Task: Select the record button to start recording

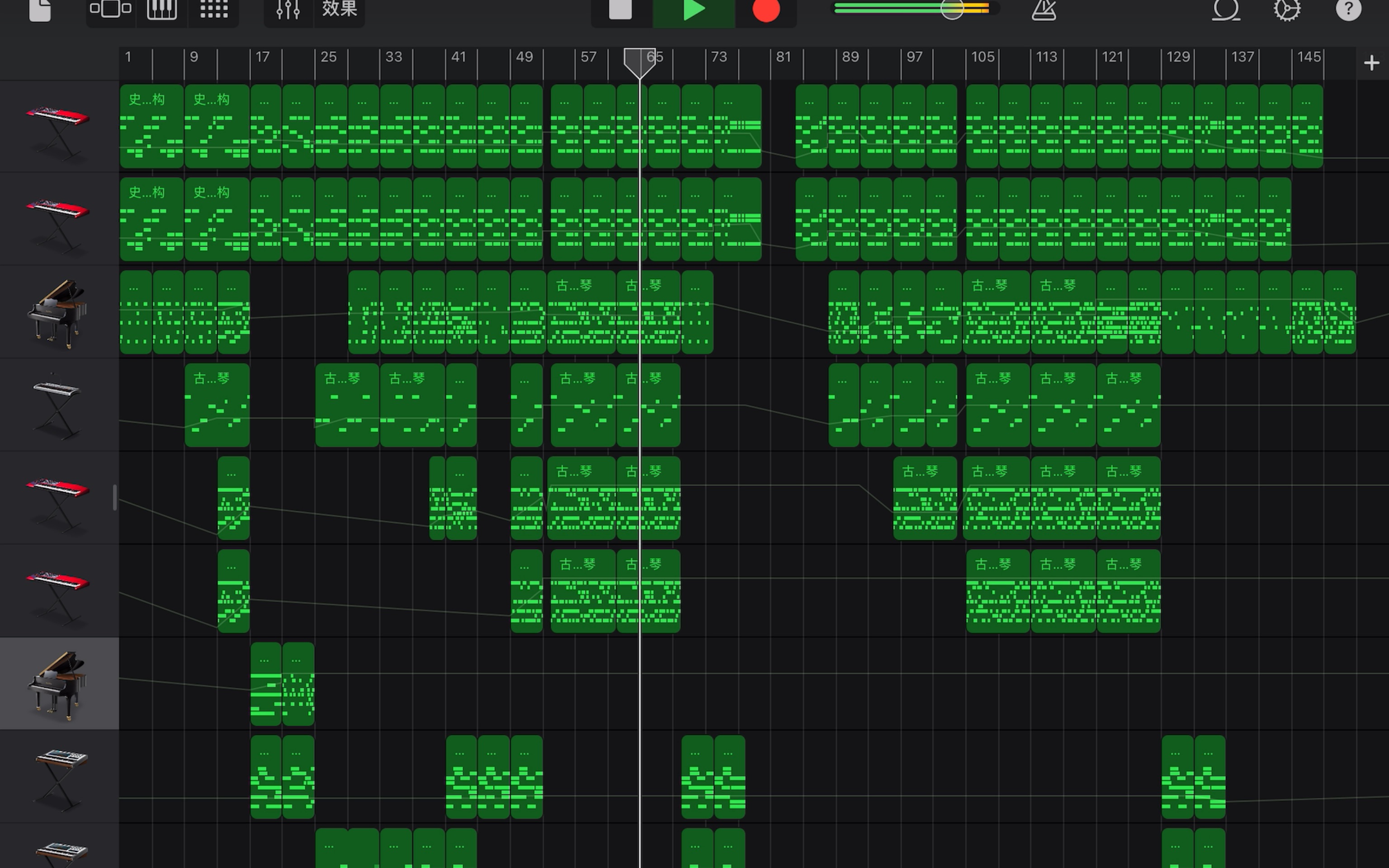Action: (764, 10)
